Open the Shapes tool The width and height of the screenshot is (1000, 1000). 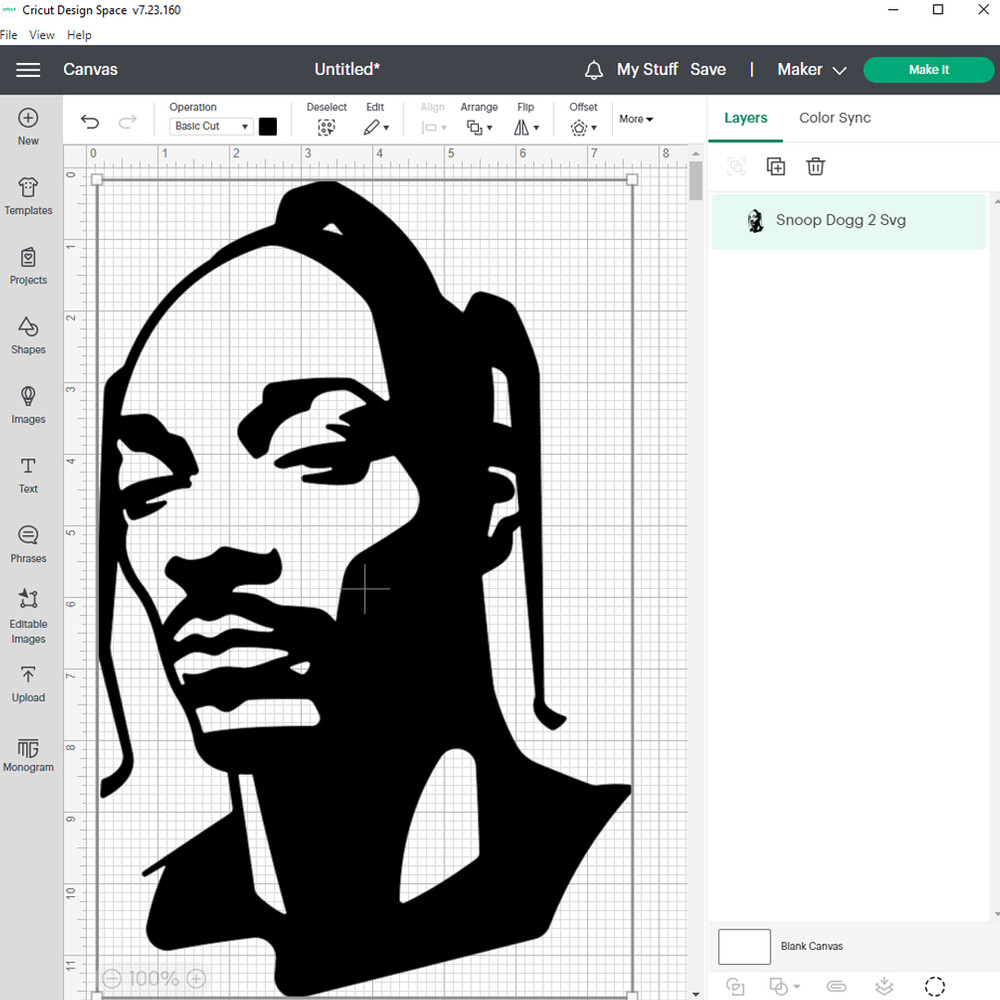pyautogui.click(x=28, y=335)
